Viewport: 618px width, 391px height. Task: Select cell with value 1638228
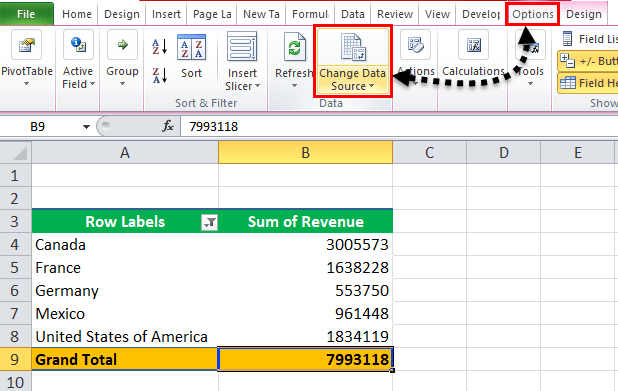pyautogui.click(x=305, y=268)
